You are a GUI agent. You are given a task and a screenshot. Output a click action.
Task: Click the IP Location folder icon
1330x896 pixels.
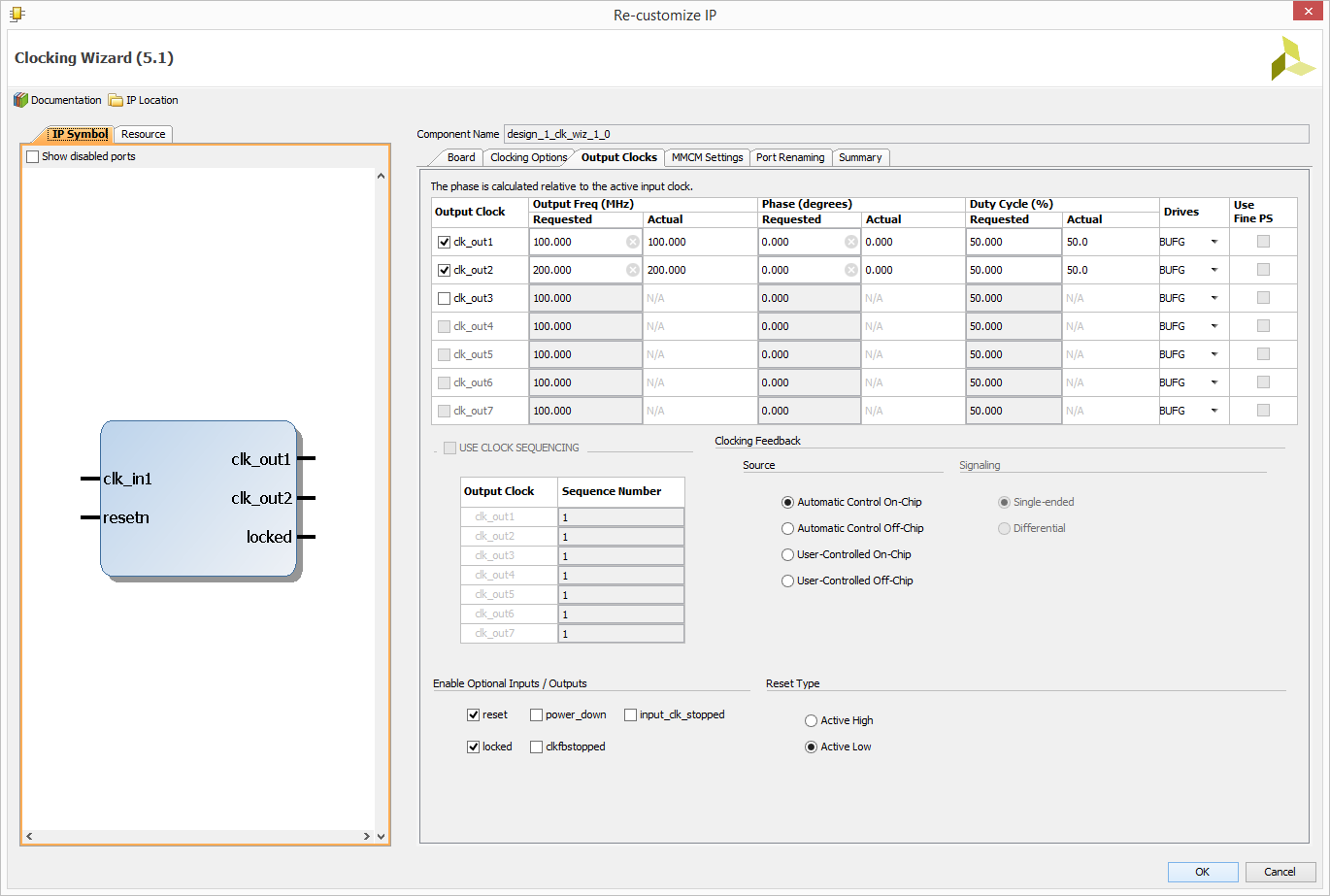116,100
